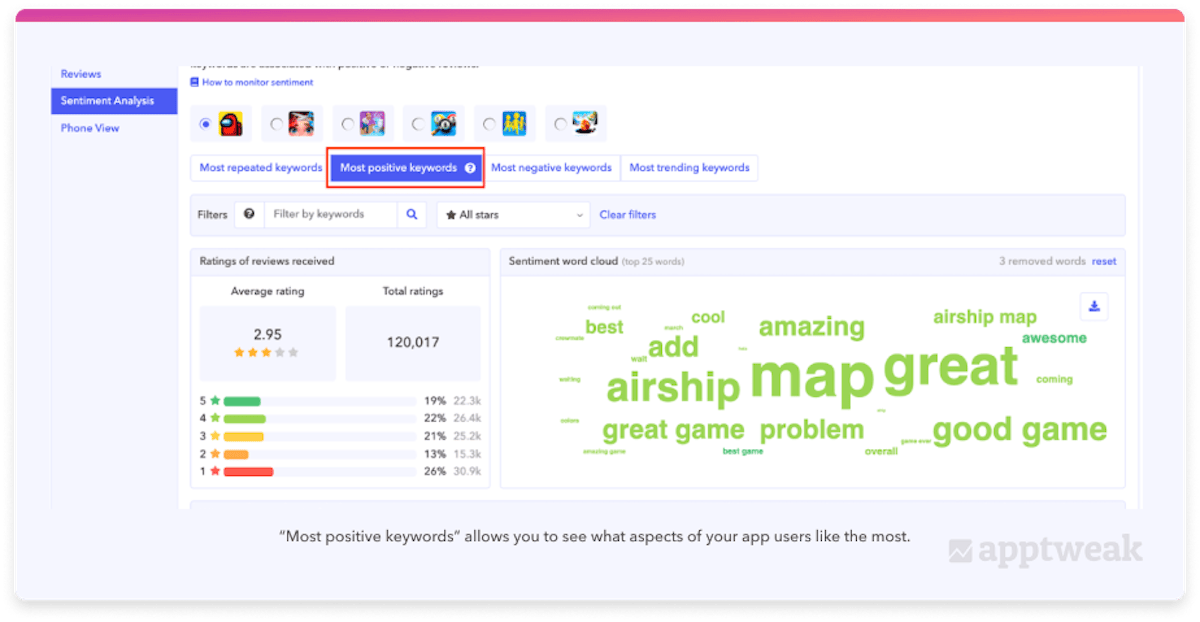Switch to Most trending keywords tab
The height and width of the screenshot is (622, 1200).
coord(689,168)
